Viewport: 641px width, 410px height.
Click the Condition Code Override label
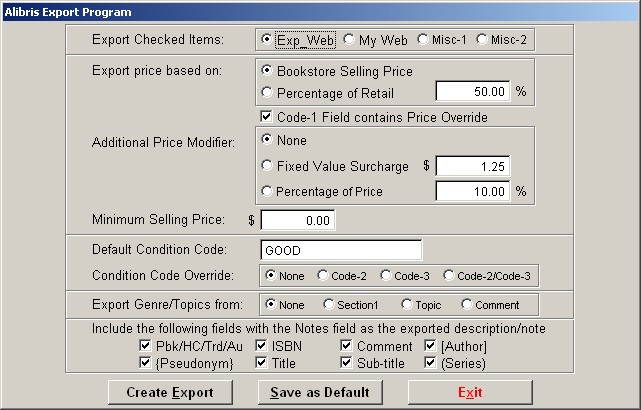[163, 276]
